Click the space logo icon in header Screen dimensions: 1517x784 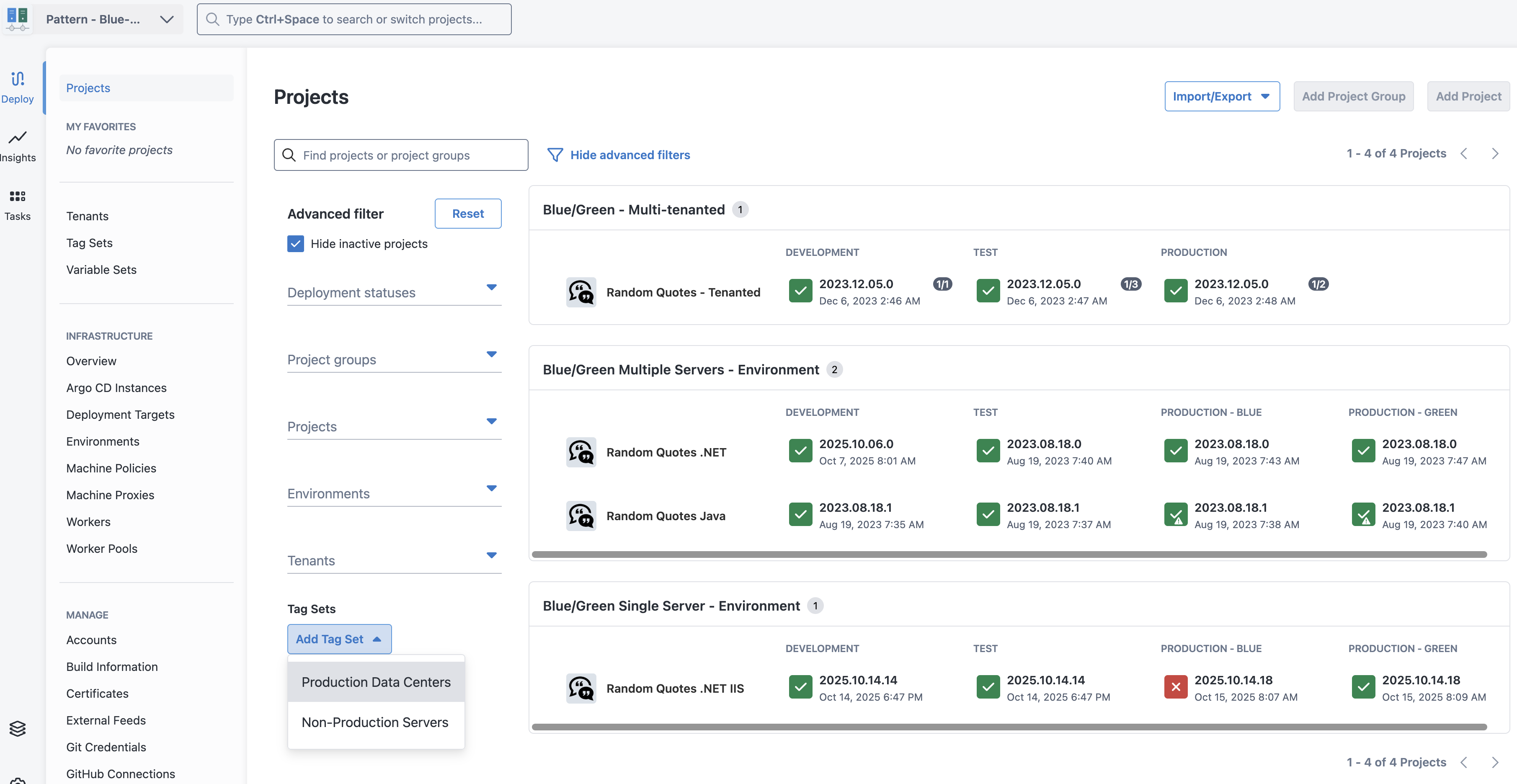point(17,19)
